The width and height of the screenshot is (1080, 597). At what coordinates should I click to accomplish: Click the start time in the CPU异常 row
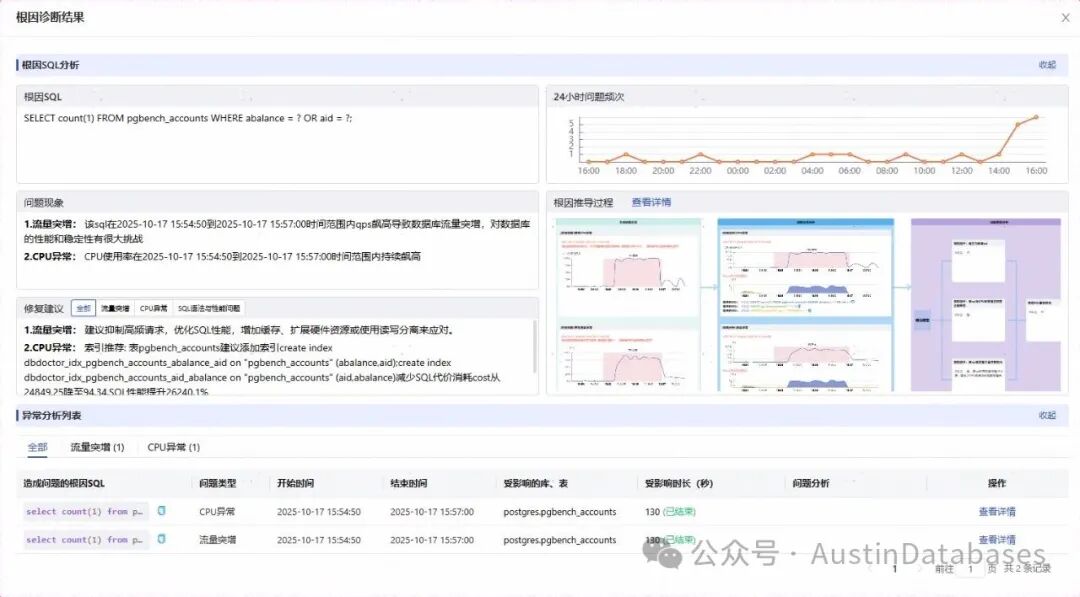point(319,512)
